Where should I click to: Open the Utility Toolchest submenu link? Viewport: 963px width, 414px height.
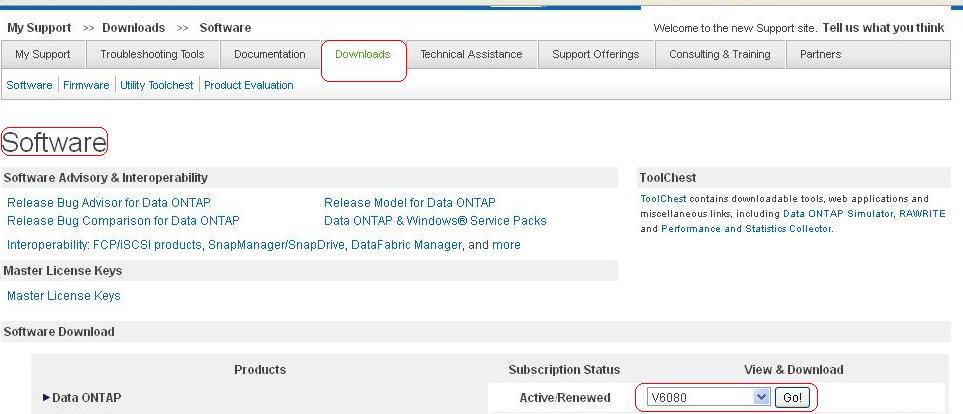coord(157,85)
